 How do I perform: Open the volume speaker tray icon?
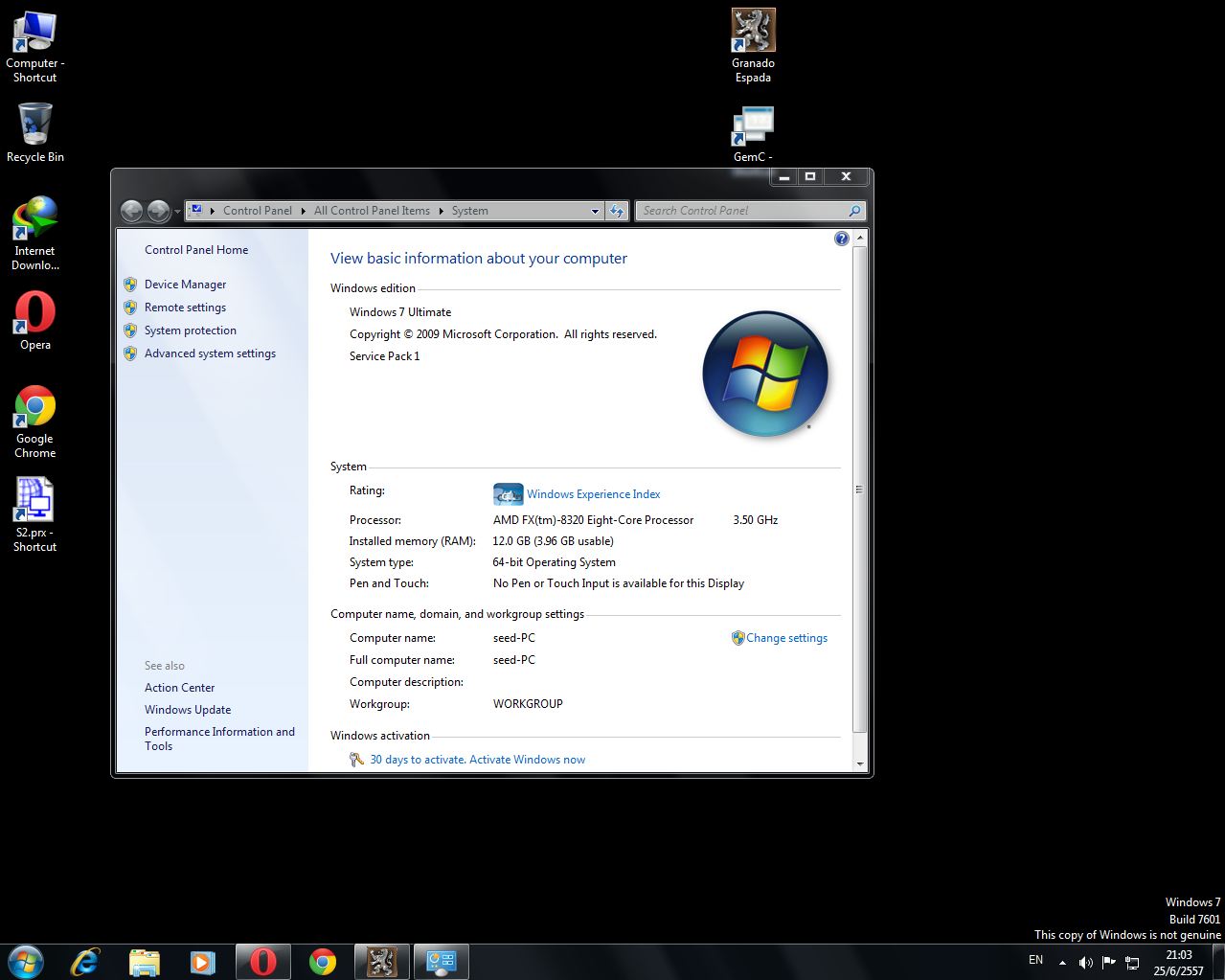[x=1085, y=962]
